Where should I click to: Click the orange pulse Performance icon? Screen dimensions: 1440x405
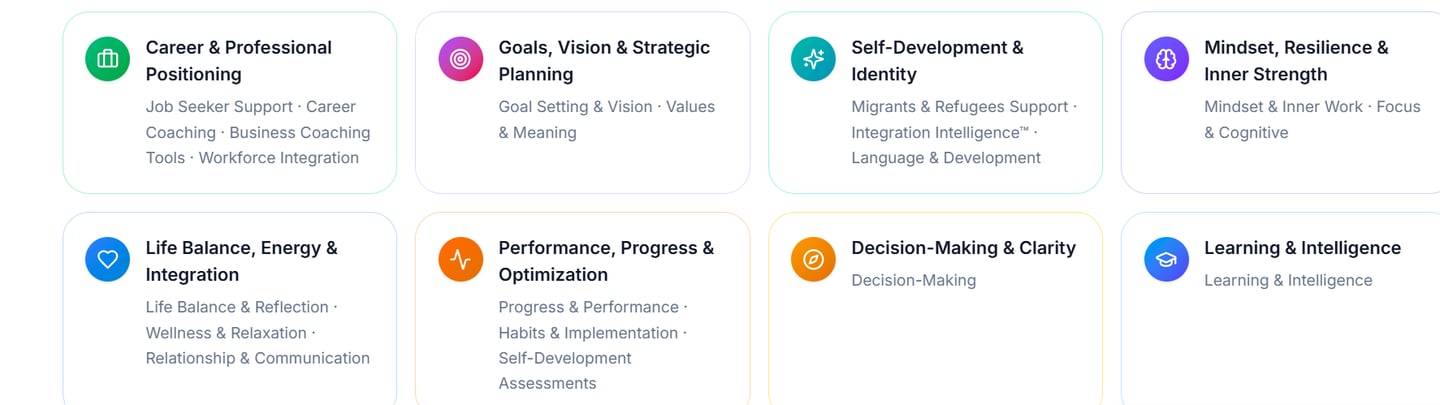pos(460,259)
